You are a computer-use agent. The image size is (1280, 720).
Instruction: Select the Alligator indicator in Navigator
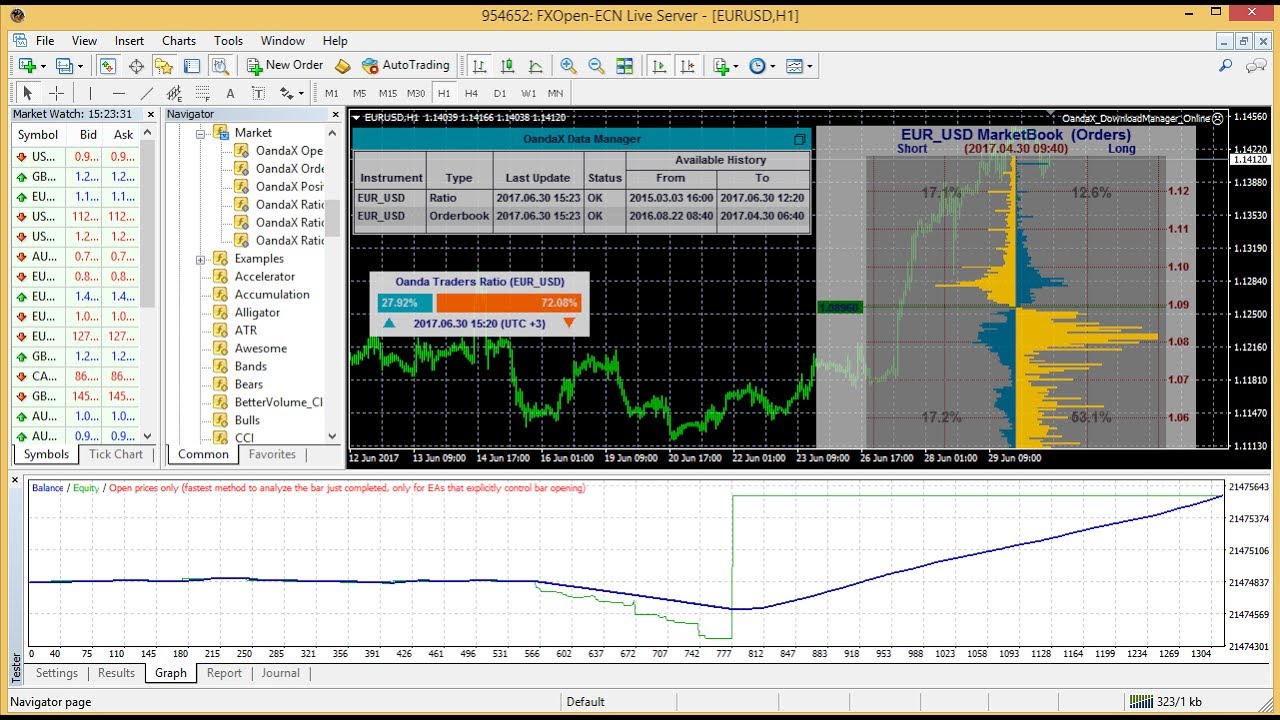[x=257, y=313]
